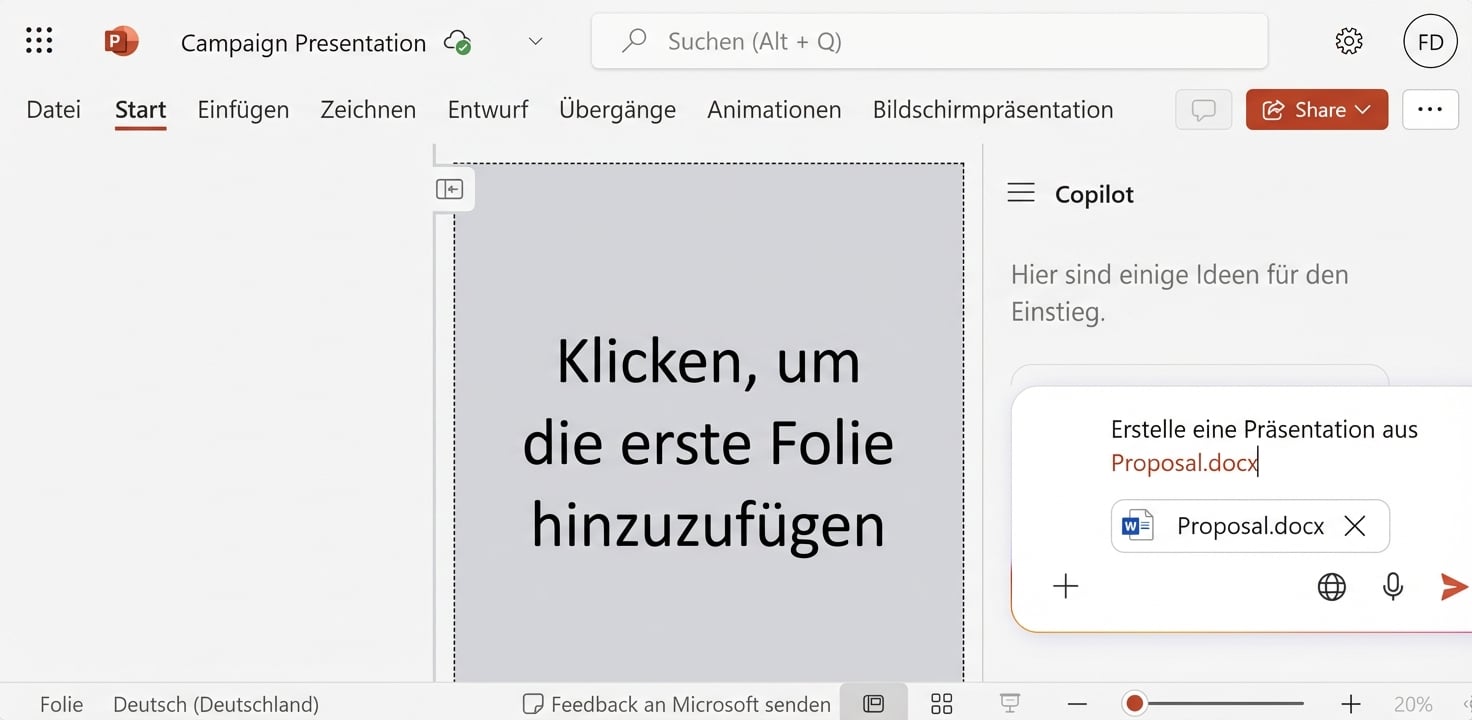Viewport: 1472px width, 720px height.
Task: Switch to the Einfügen tab
Action: click(x=243, y=110)
